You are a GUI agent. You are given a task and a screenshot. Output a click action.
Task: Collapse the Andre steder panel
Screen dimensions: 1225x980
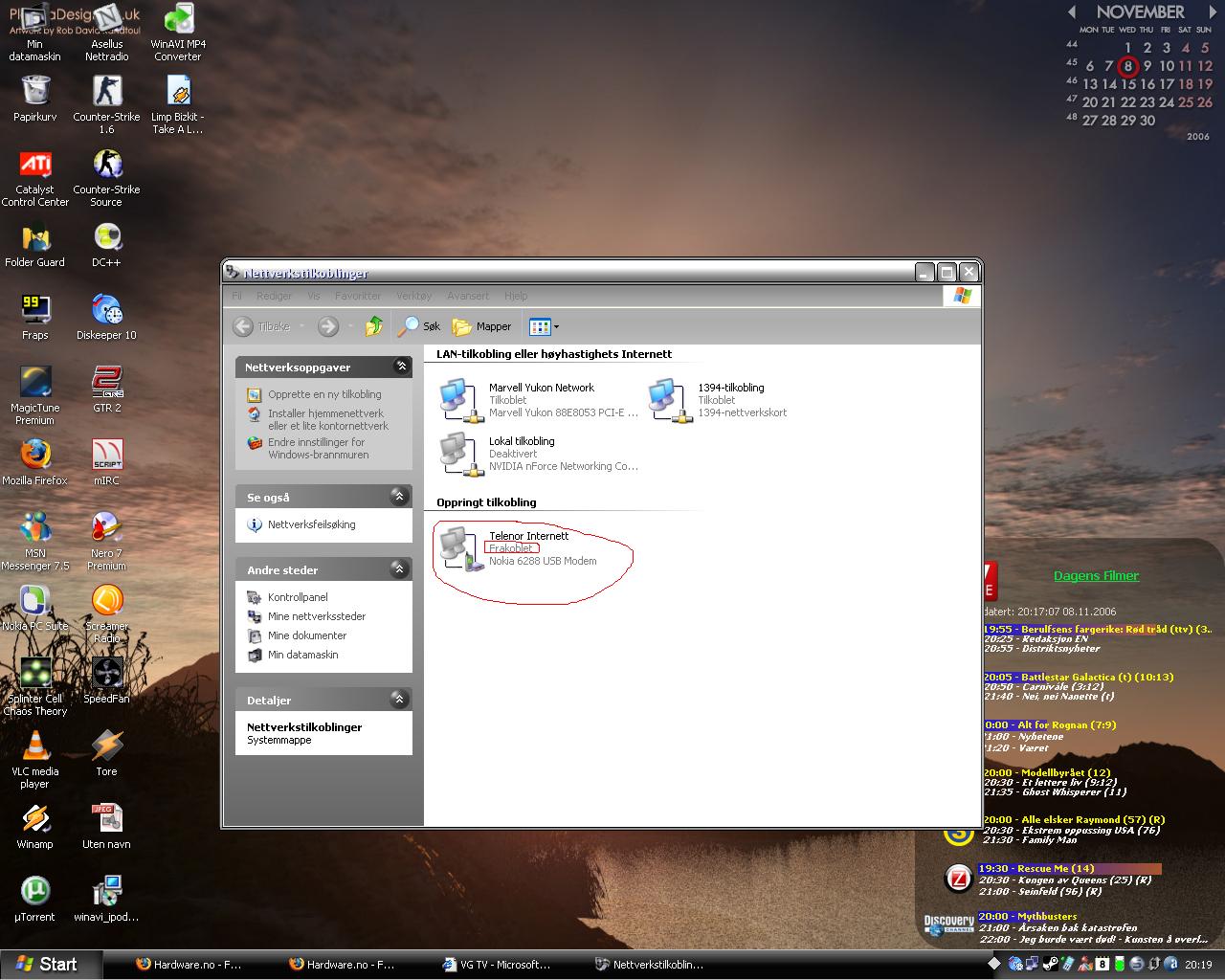coord(400,568)
